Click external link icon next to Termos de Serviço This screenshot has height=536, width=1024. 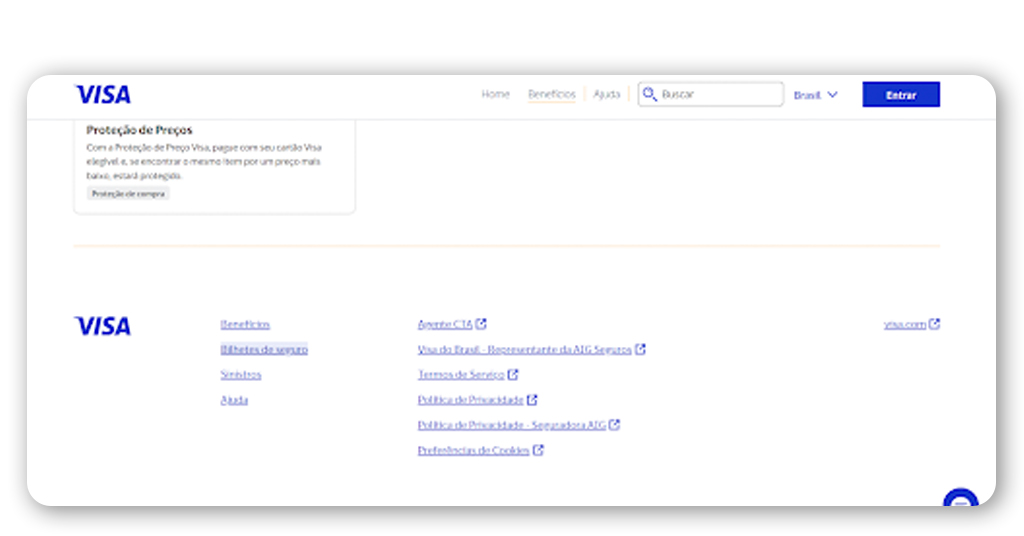coord(513,375)
